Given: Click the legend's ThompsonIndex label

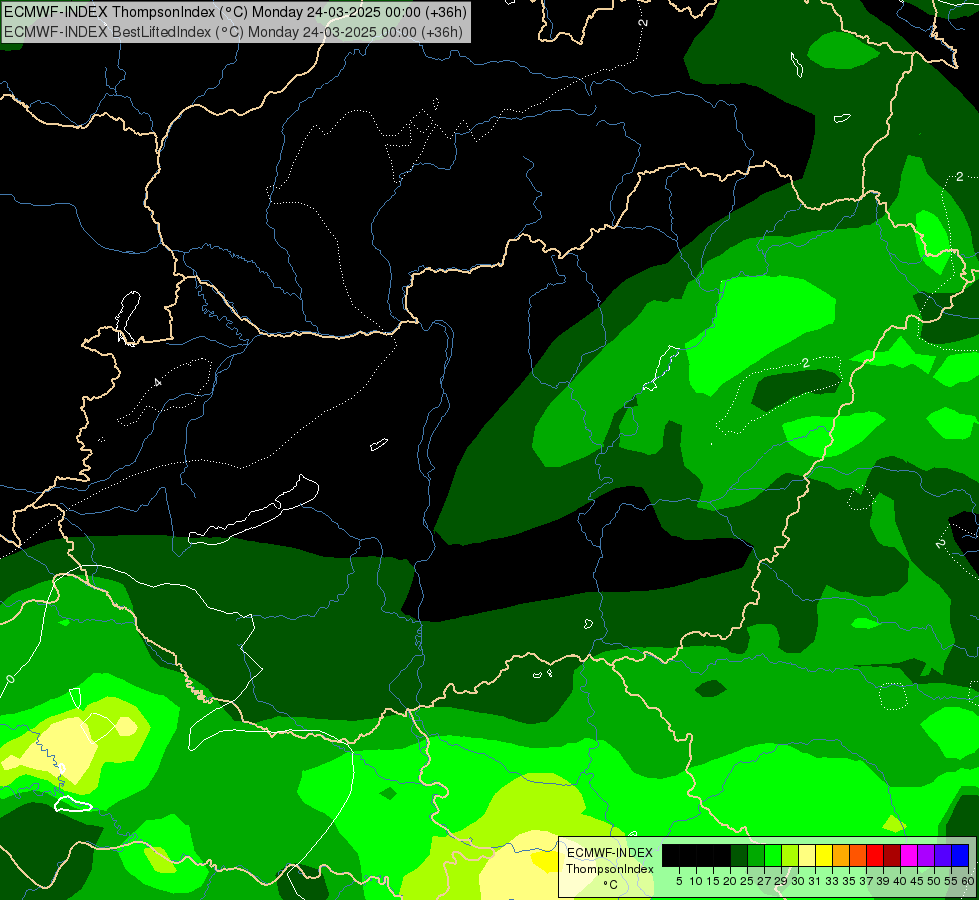Looking at the screenshot, I should [x=609, y=869].
